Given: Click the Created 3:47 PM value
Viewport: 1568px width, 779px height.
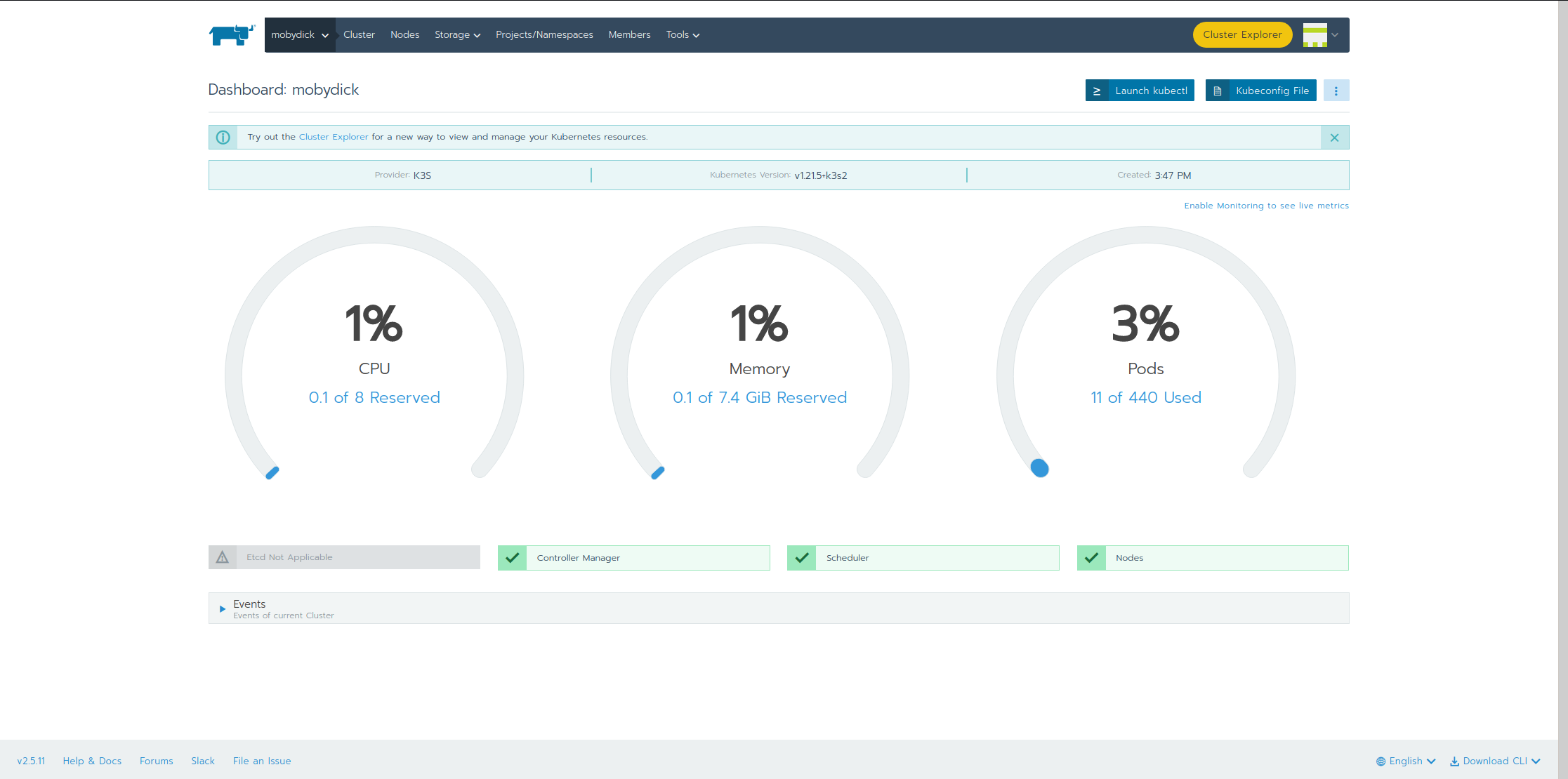Looking at the screenshot, I should coord(1173,175).
